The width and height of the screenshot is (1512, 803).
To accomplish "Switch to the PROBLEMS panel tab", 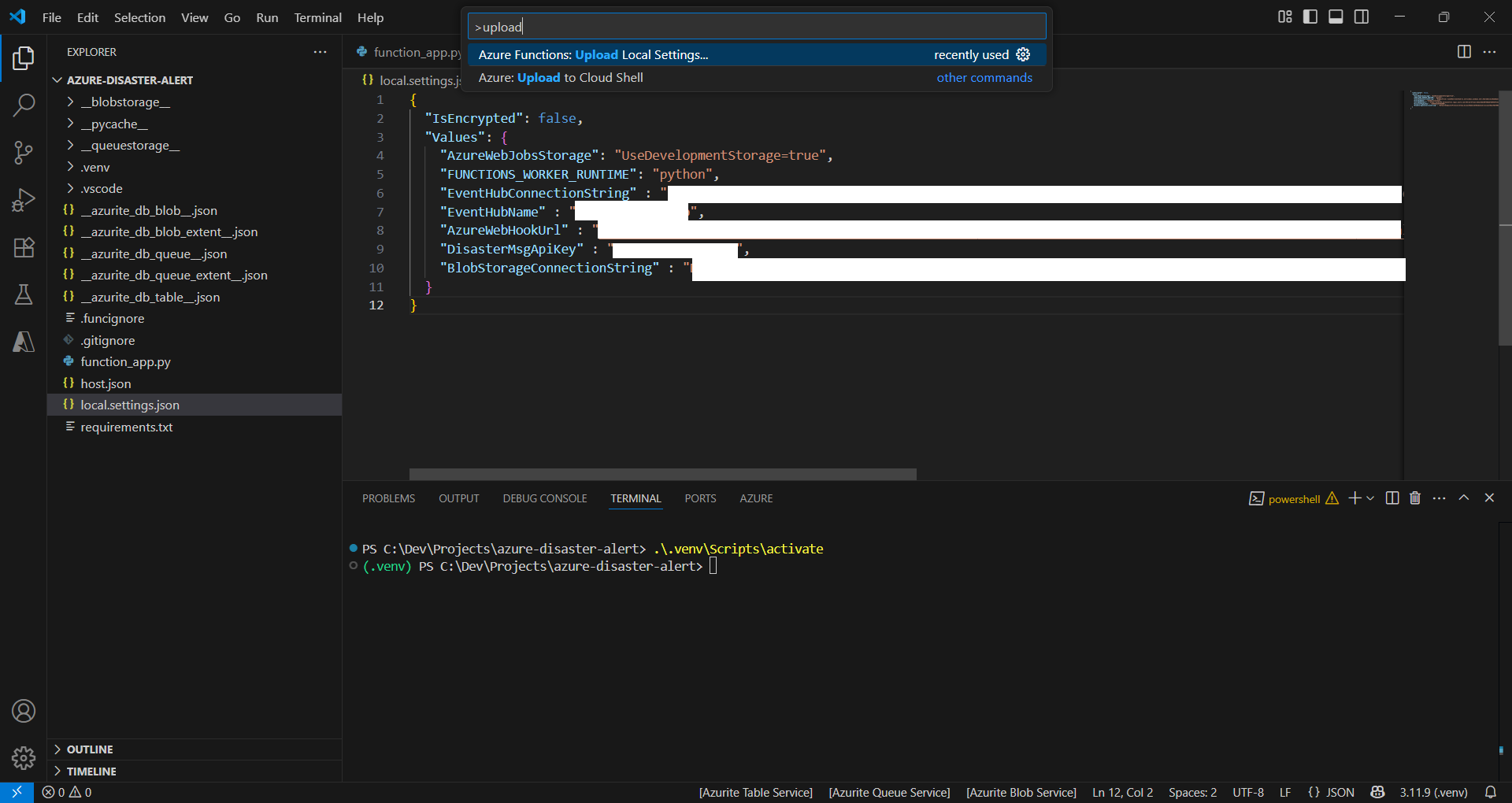I will click(x=388, y=498).
